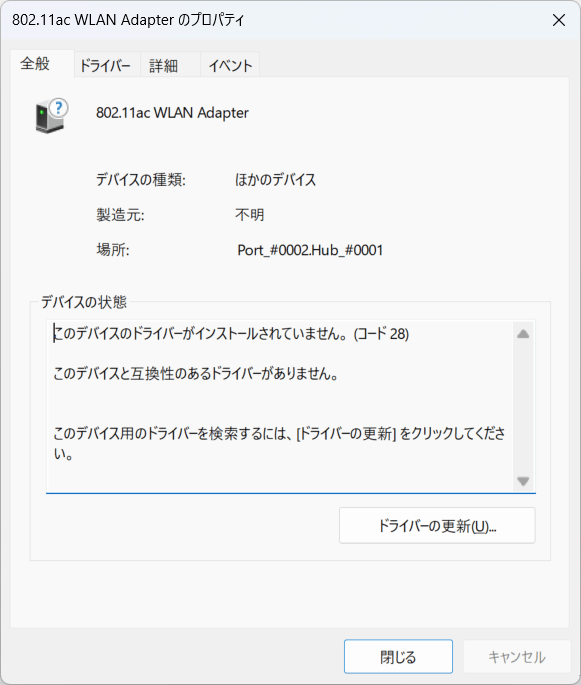Click the ドライバーの更新(U)... button

pos(437,526)
